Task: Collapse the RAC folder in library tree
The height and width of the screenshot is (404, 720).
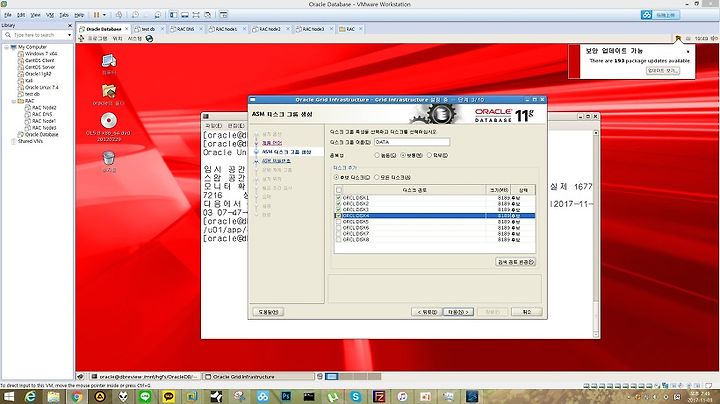Action: tap(13, 101)
